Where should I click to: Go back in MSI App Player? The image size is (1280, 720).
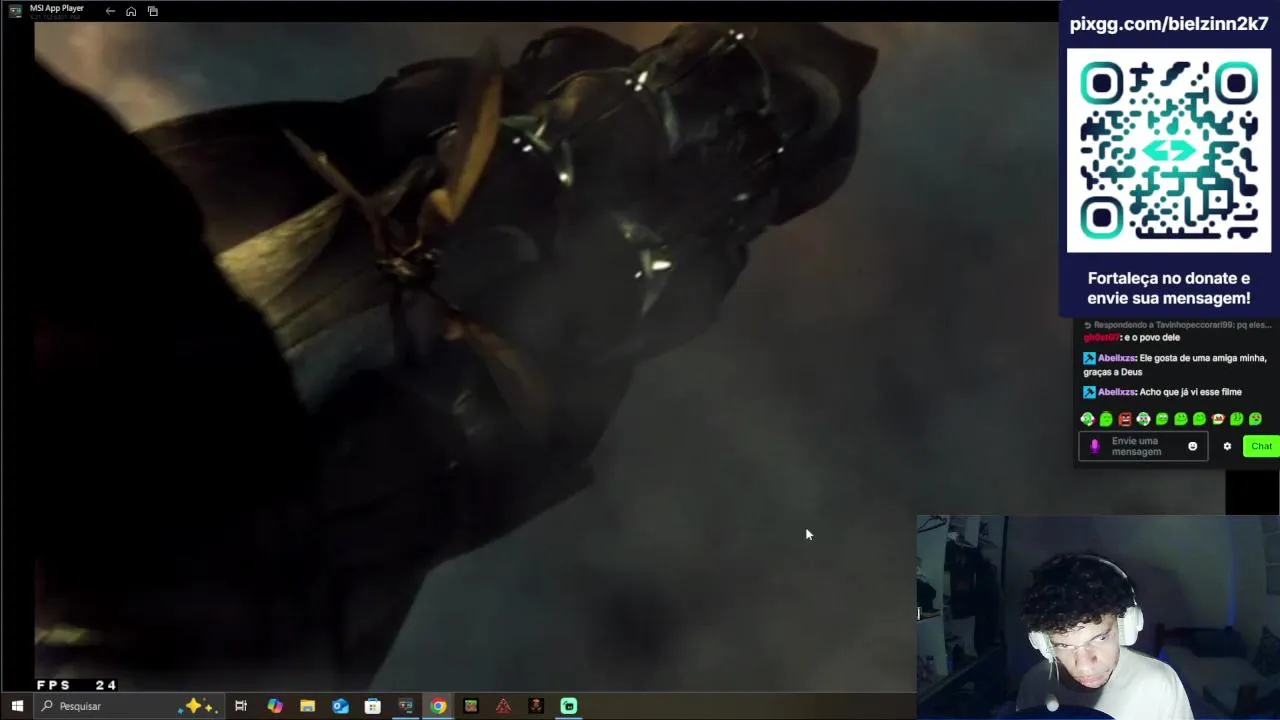(x=110, y=11)
